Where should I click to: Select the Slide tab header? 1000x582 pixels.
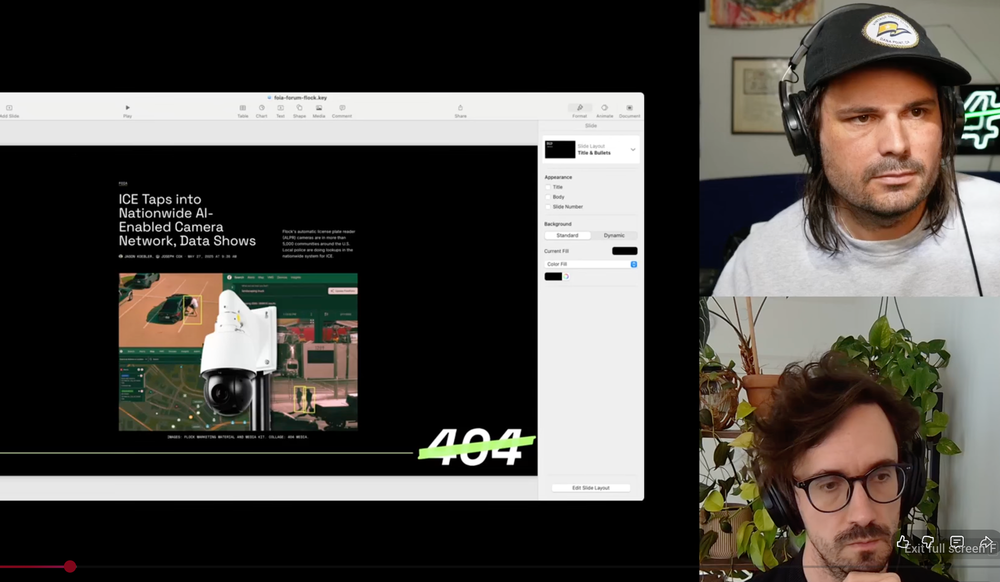coord(591,126)
